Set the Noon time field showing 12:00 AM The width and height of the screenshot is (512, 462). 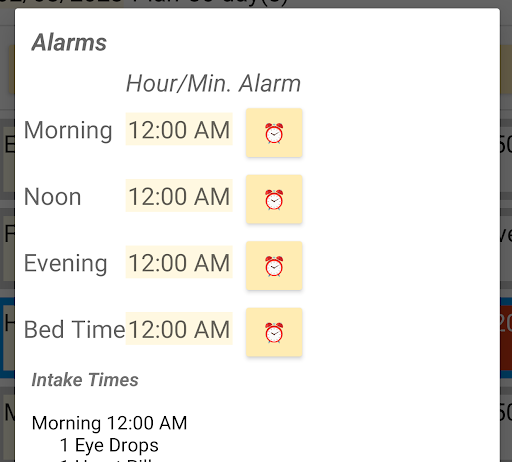coord(179,196)
